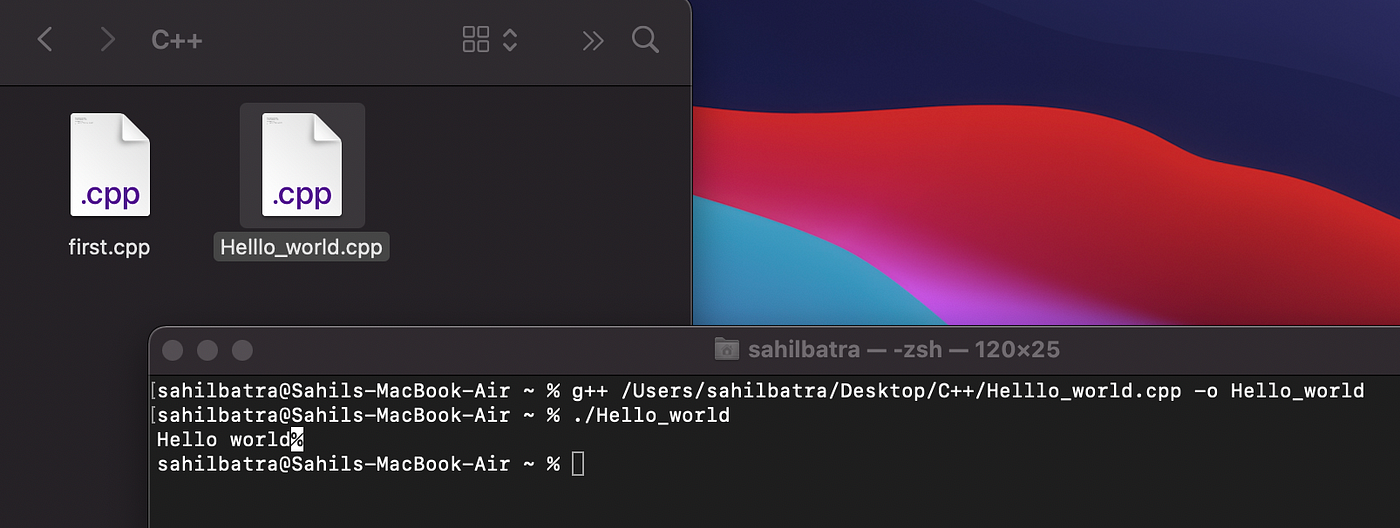Select the first.cpp file icon
The image size is (1400, 528).
click(110, 164)
